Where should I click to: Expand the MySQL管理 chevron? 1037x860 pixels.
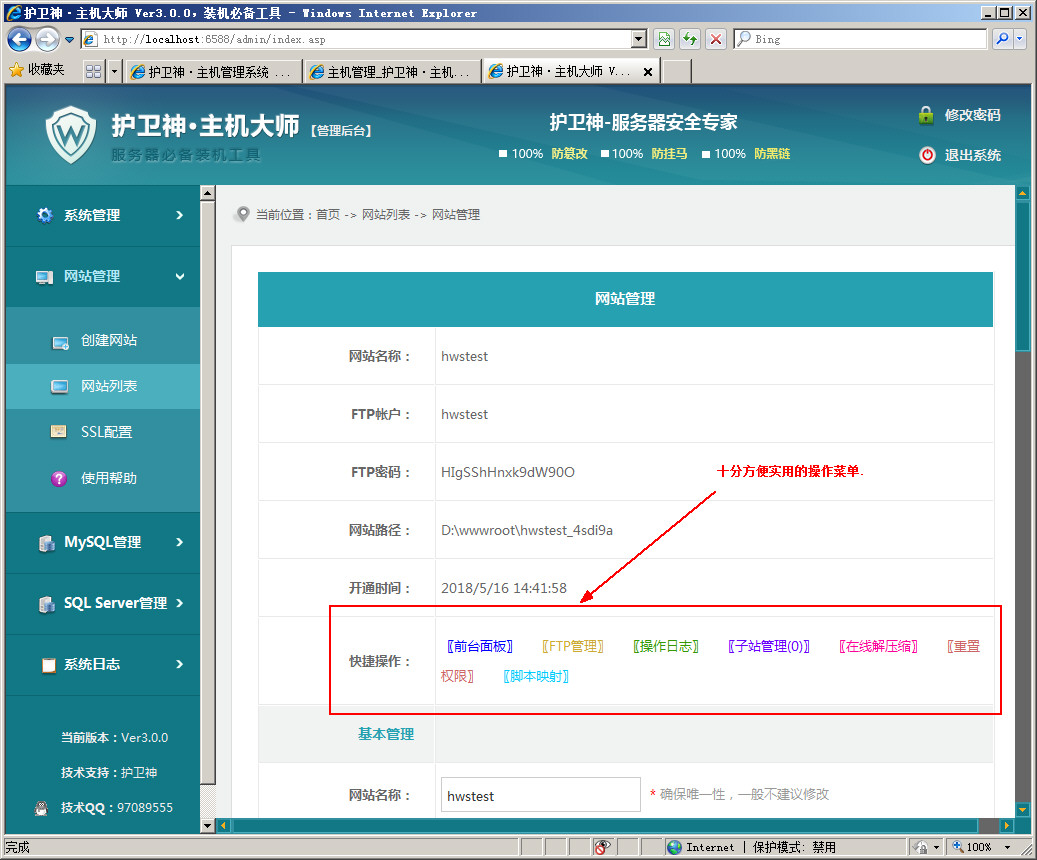[180, 542]
